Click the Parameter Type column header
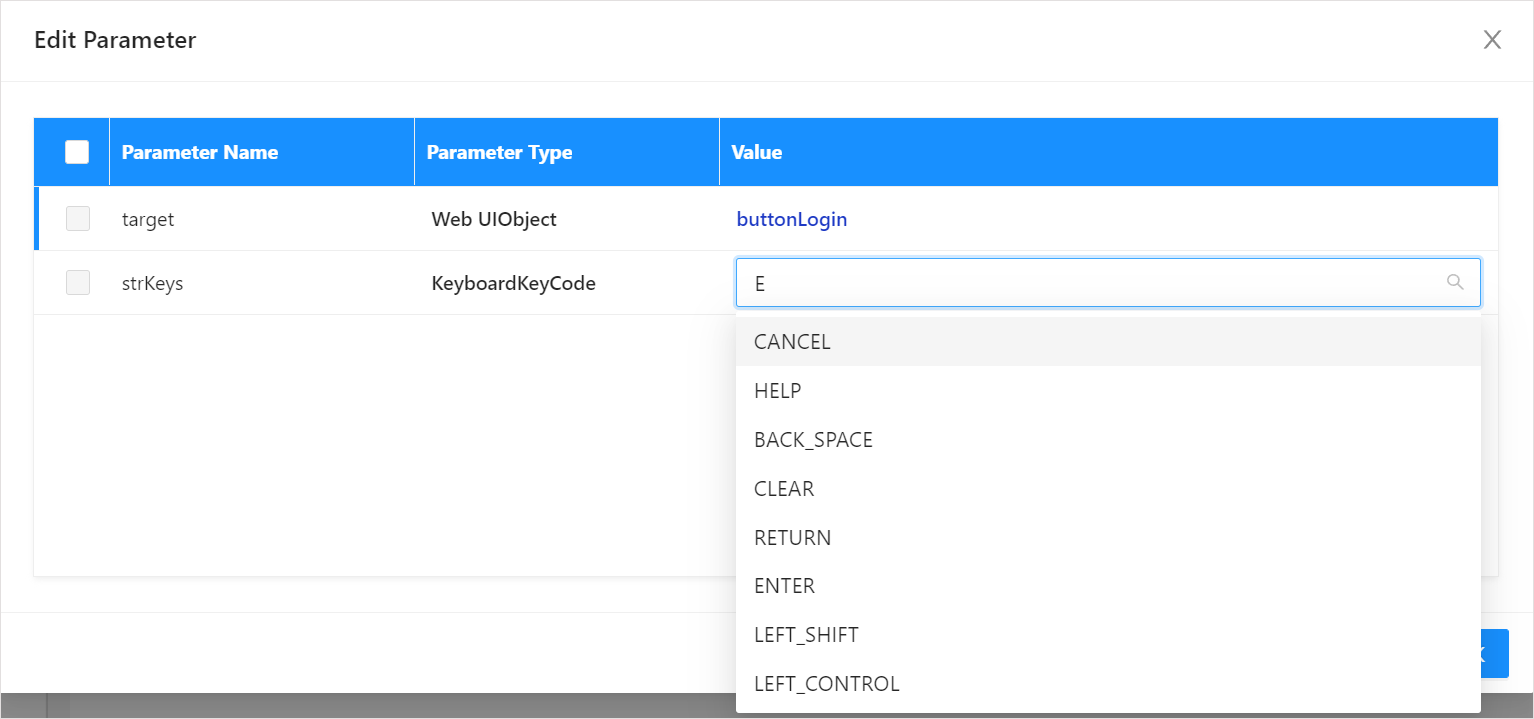 (x=499, y=152)
